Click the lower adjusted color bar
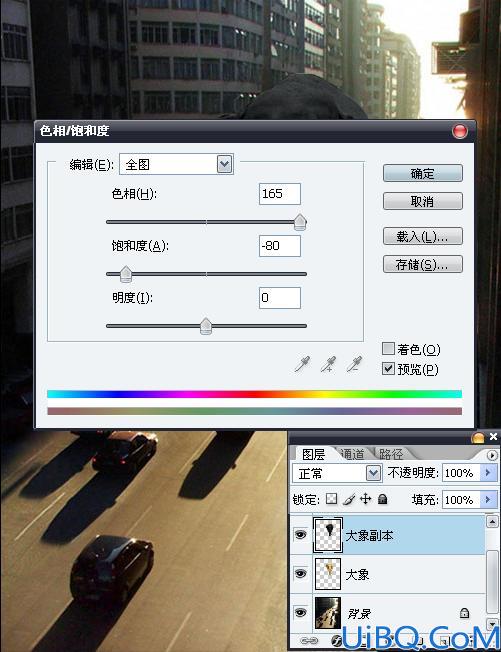Viewport: 501px width, 652px height. [254, 411]
